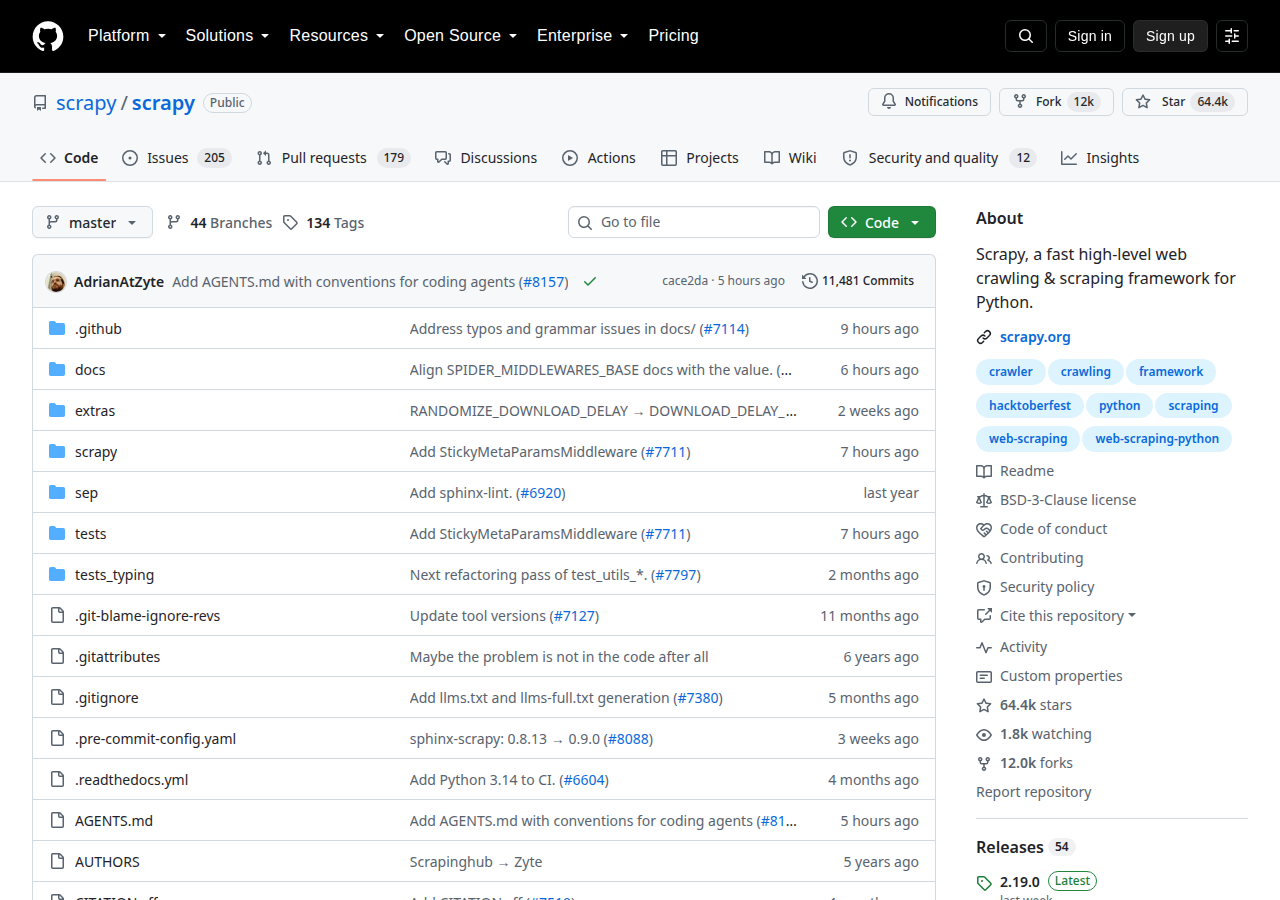Expand the Resources menu
Screen dimensions: 1280x900
pyautogui.click(x=337, y=36)
